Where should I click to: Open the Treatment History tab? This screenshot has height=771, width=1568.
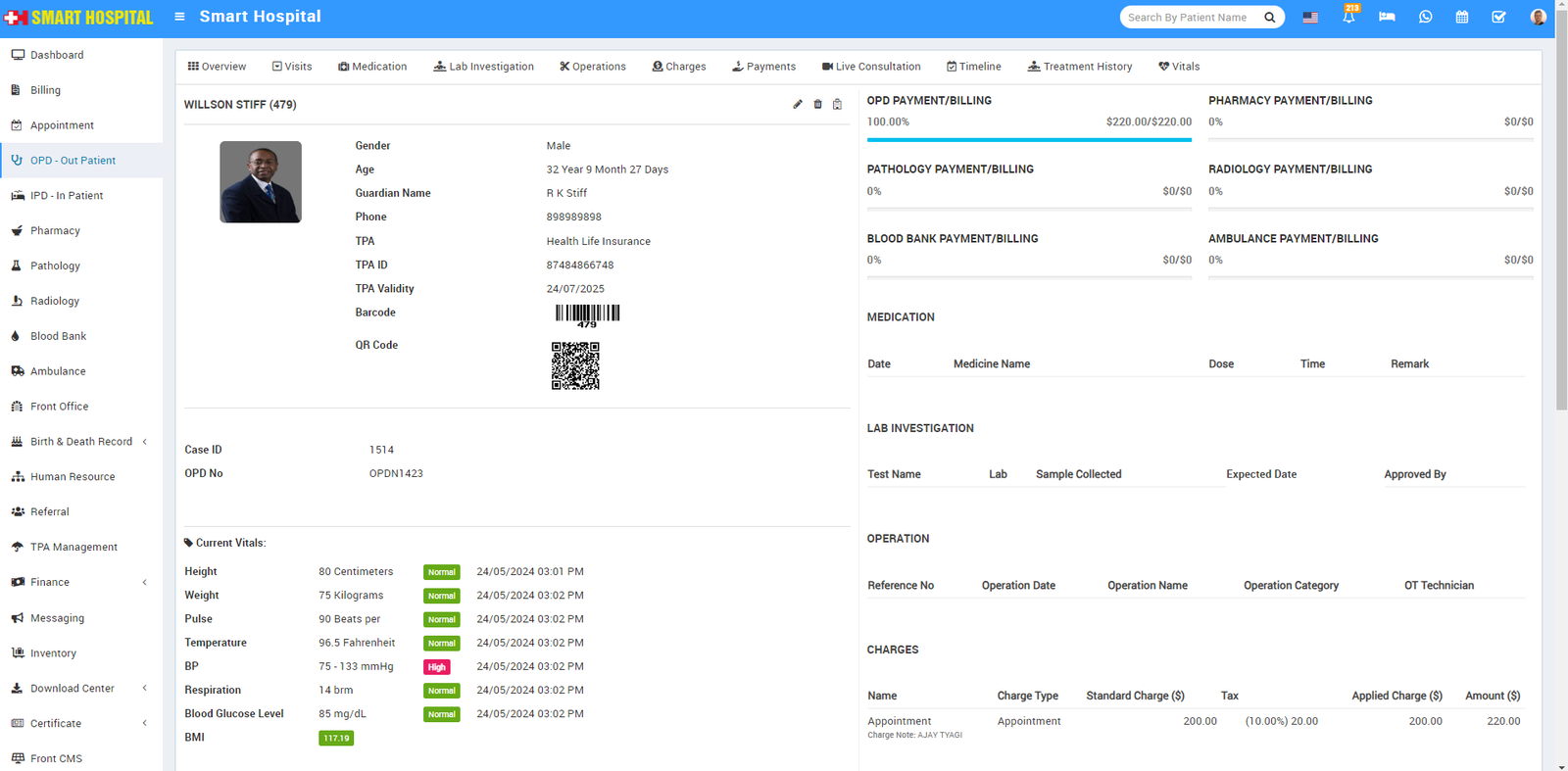coord(1080,67)
